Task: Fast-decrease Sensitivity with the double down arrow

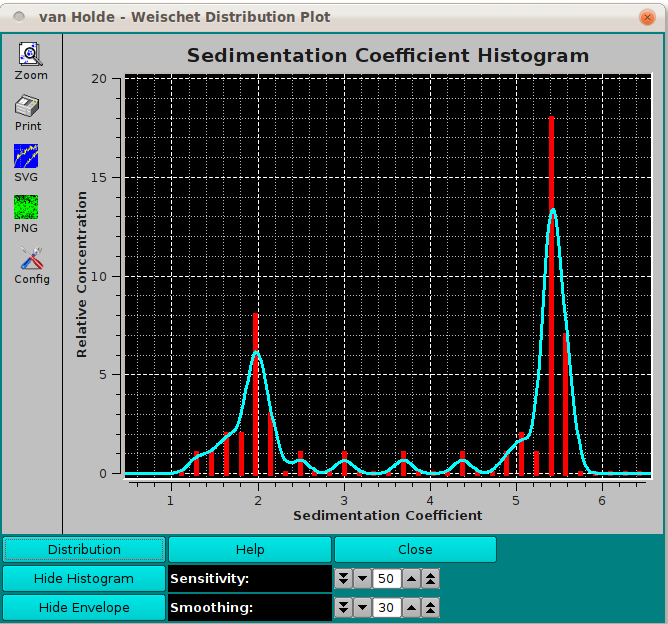Action: pyautogui.click(x=344, y=579)
